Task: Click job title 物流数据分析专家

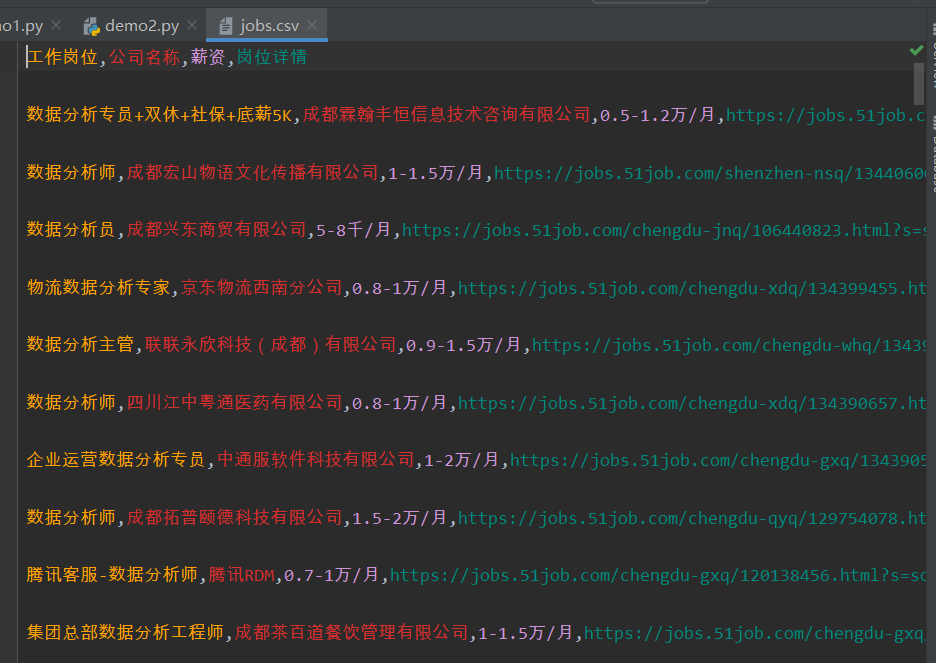Action: 99,288
